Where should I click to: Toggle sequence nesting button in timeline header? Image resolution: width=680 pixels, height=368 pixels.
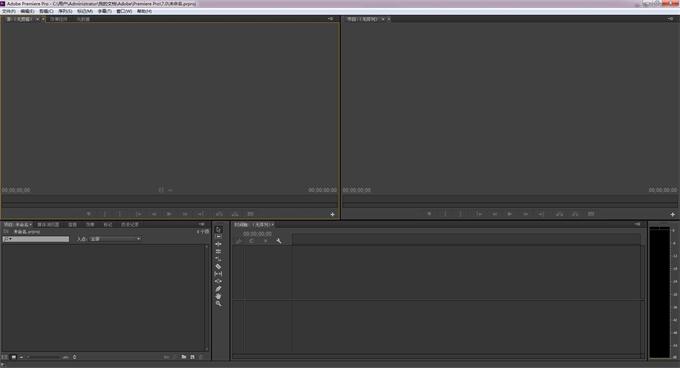pos(239,241)
